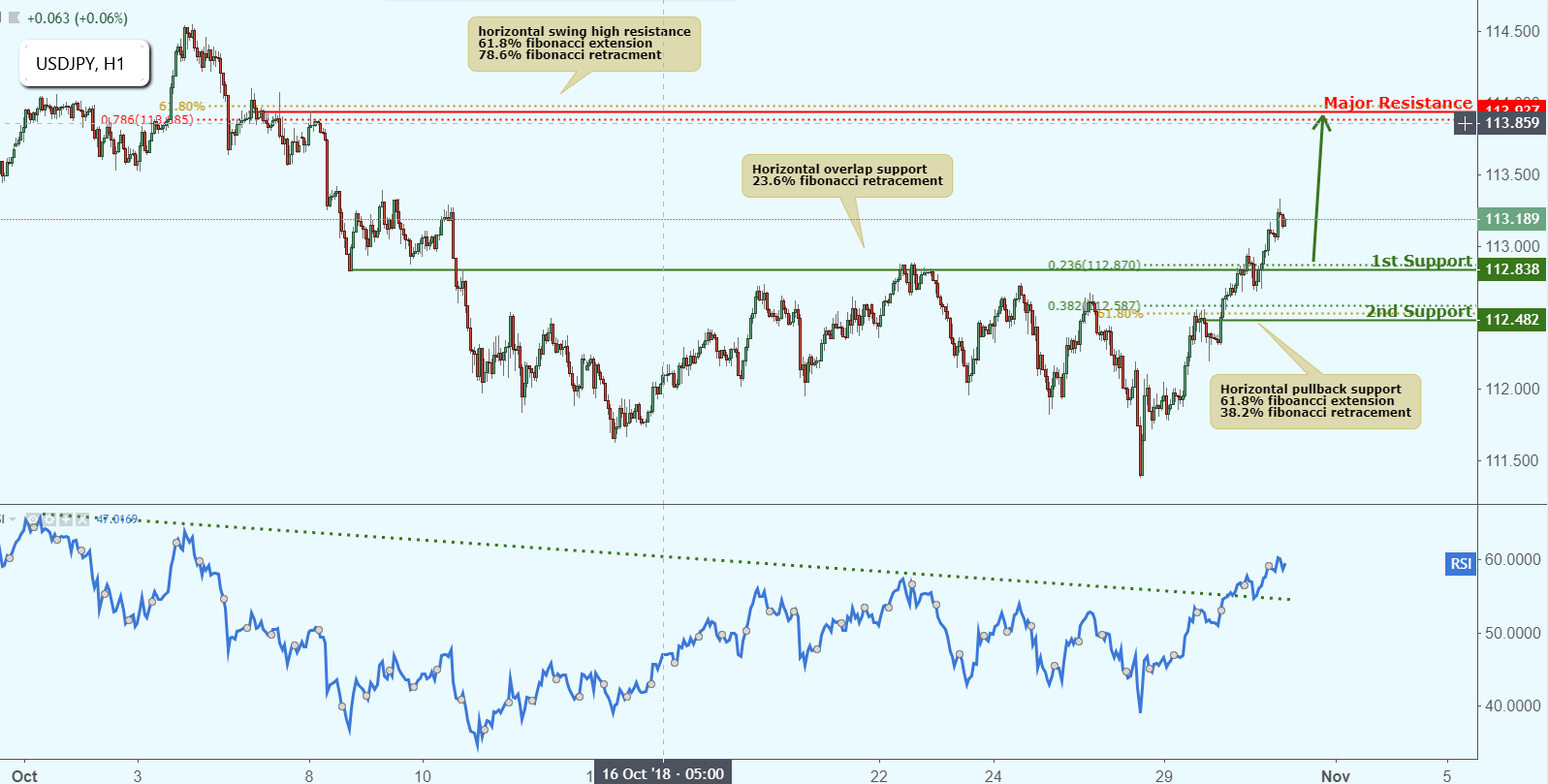Image resolution: width=1548 pixels, height=784 pixels.
Task: Open RSI indicator settings gear
Action: [49, 519]
